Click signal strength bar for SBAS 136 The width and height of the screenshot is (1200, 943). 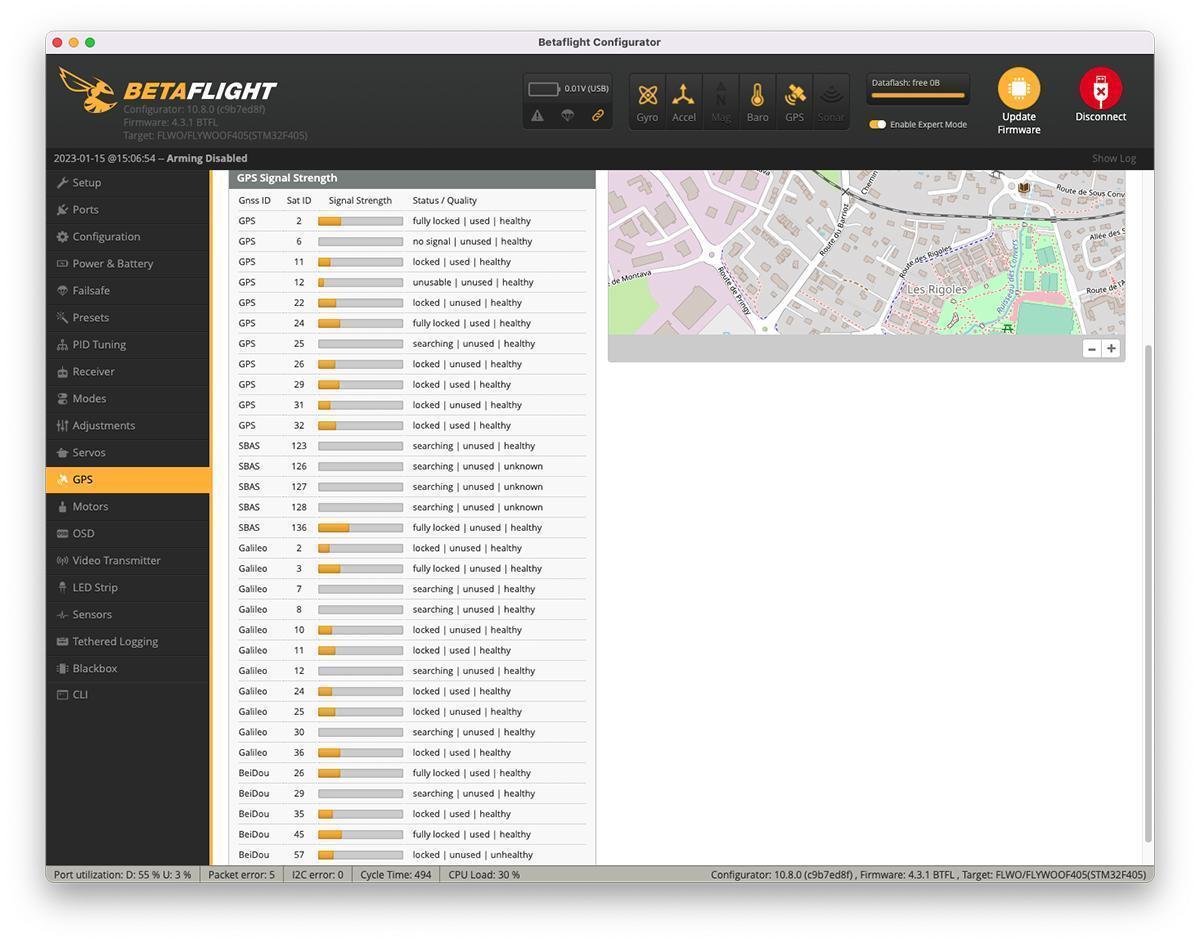click(x=360, y=528)
